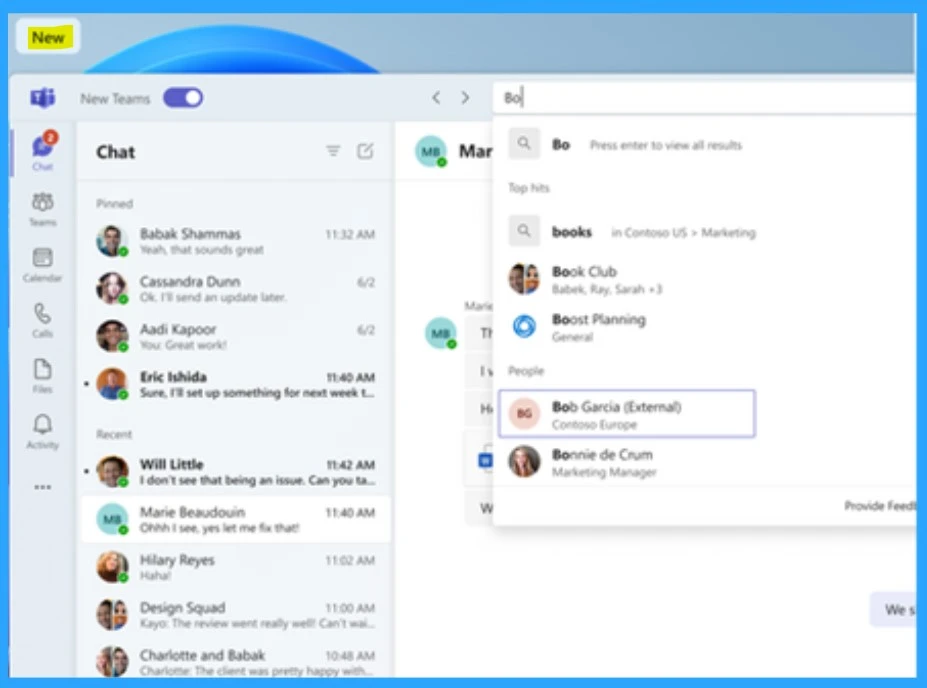Open Files in the left sidebar
Screen dimensions: 927x688
click(x=43, y=375)
